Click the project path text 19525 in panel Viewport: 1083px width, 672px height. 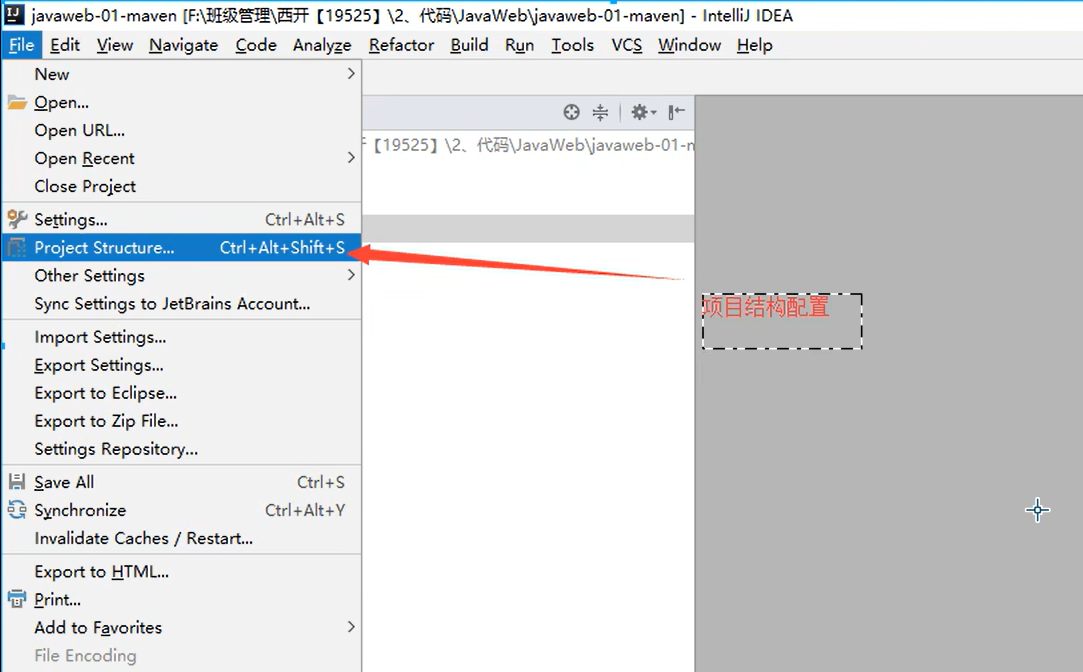(405, 145)
